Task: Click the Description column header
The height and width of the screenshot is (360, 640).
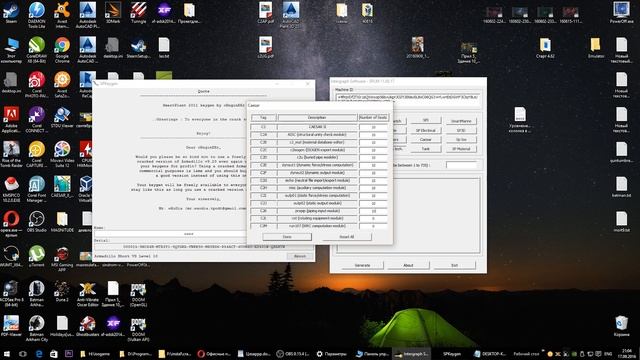Action: [x=317, y=118]
